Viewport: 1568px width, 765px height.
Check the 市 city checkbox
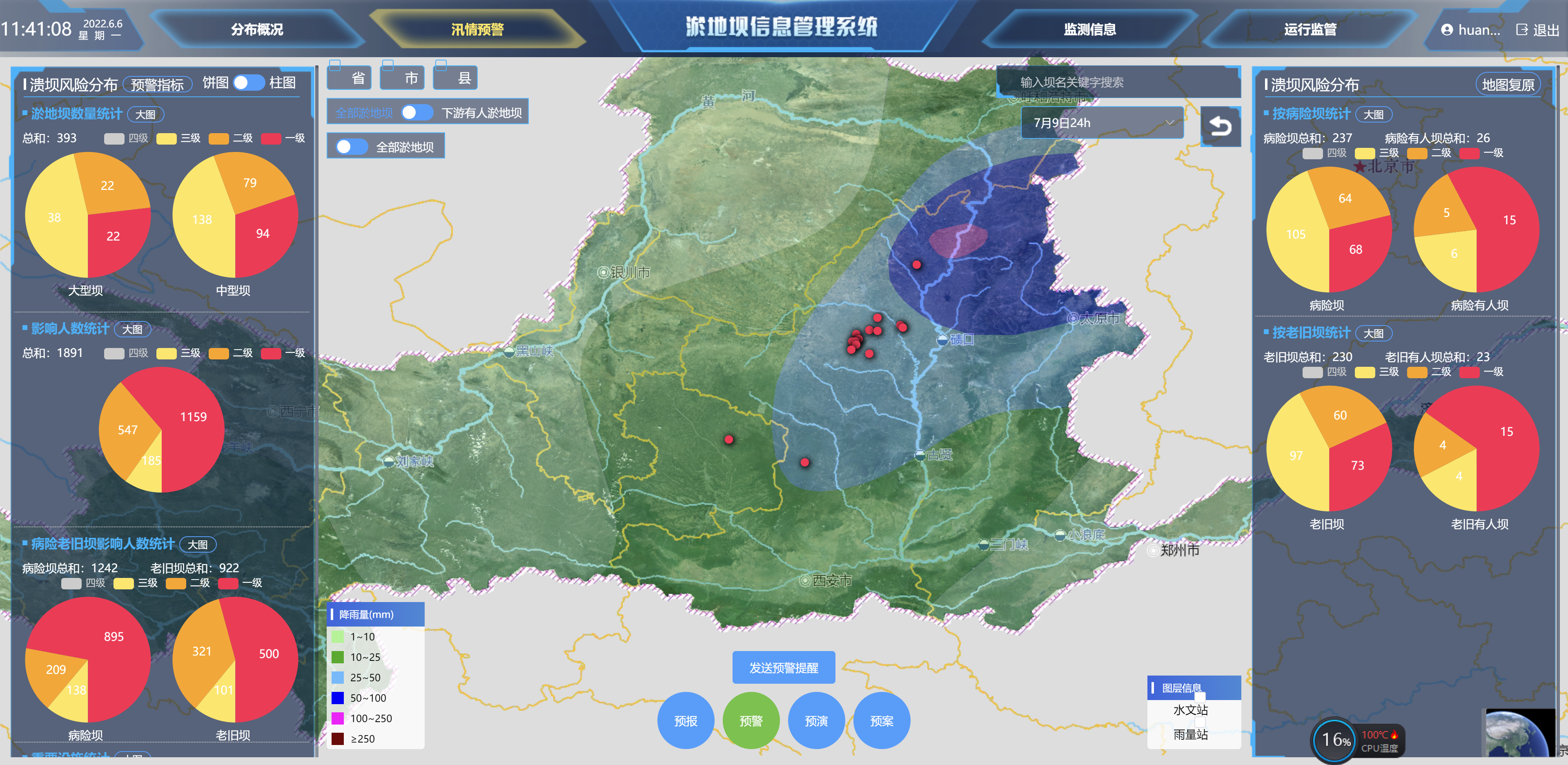coord(388,65)
